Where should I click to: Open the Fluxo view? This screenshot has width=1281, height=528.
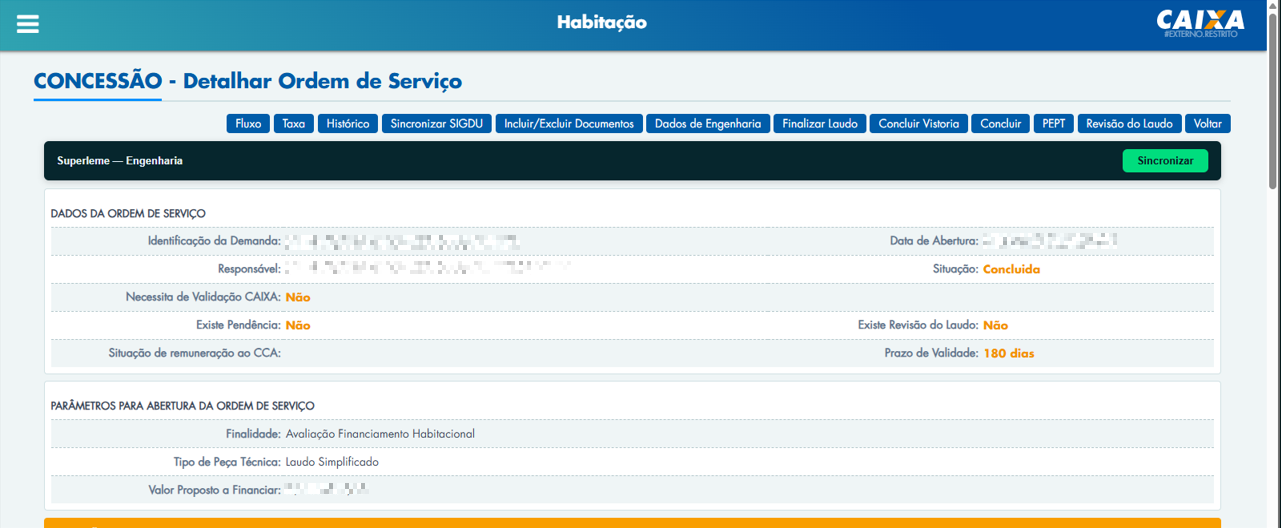248,124
